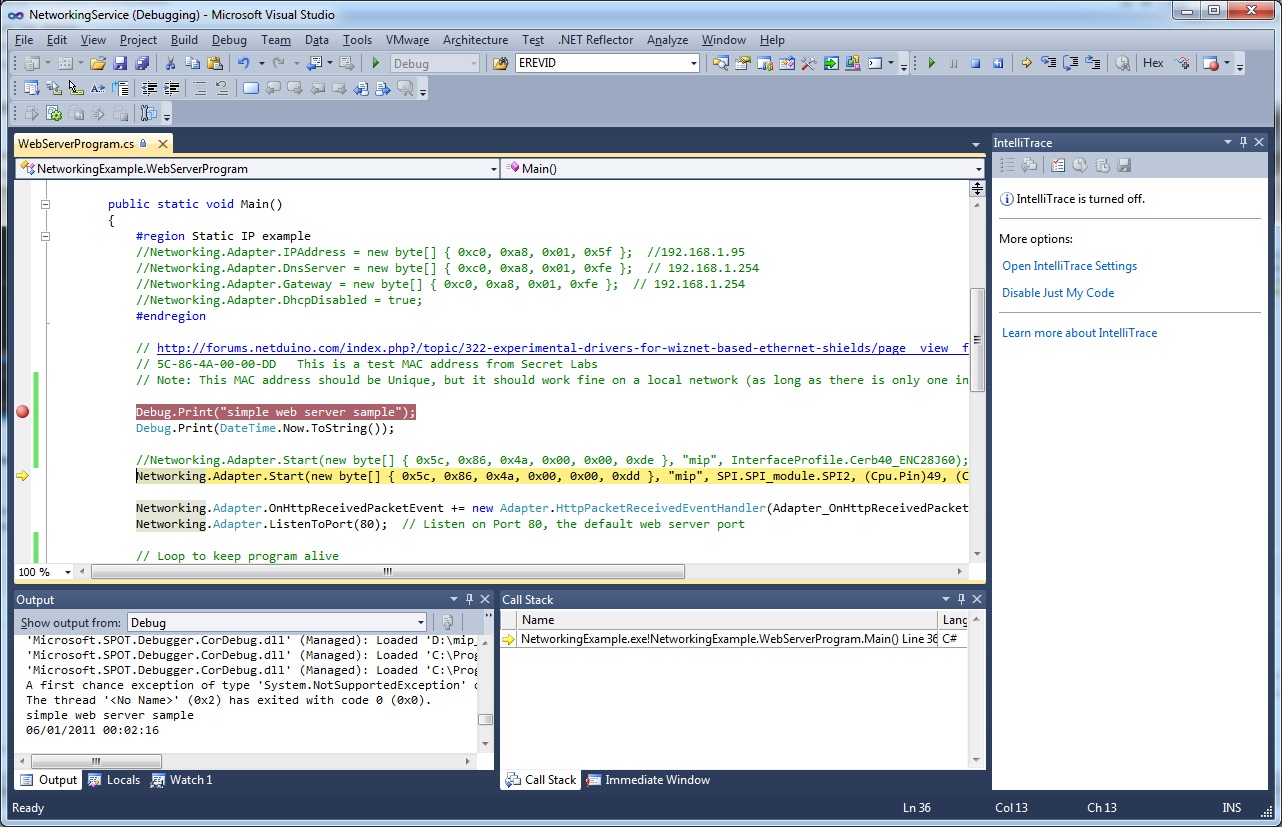
Task: Open the EREVID find combo box dropdown
Action: tap(693, 63)
